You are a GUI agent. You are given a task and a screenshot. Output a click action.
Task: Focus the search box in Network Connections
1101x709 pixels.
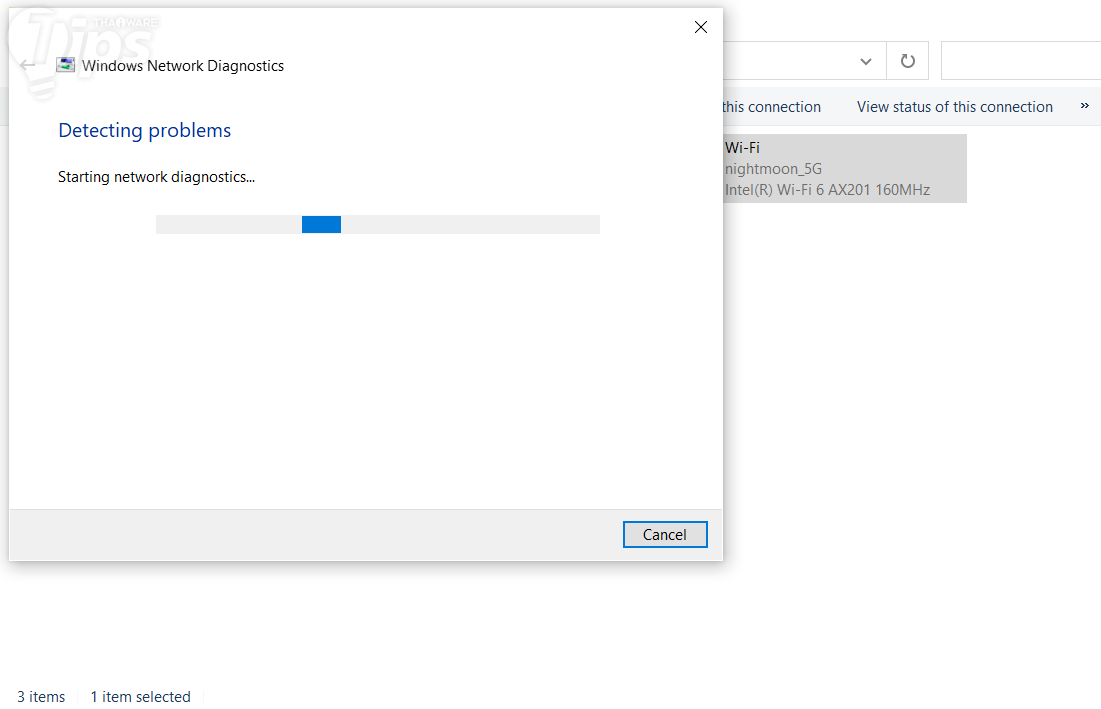[1021, 61]
